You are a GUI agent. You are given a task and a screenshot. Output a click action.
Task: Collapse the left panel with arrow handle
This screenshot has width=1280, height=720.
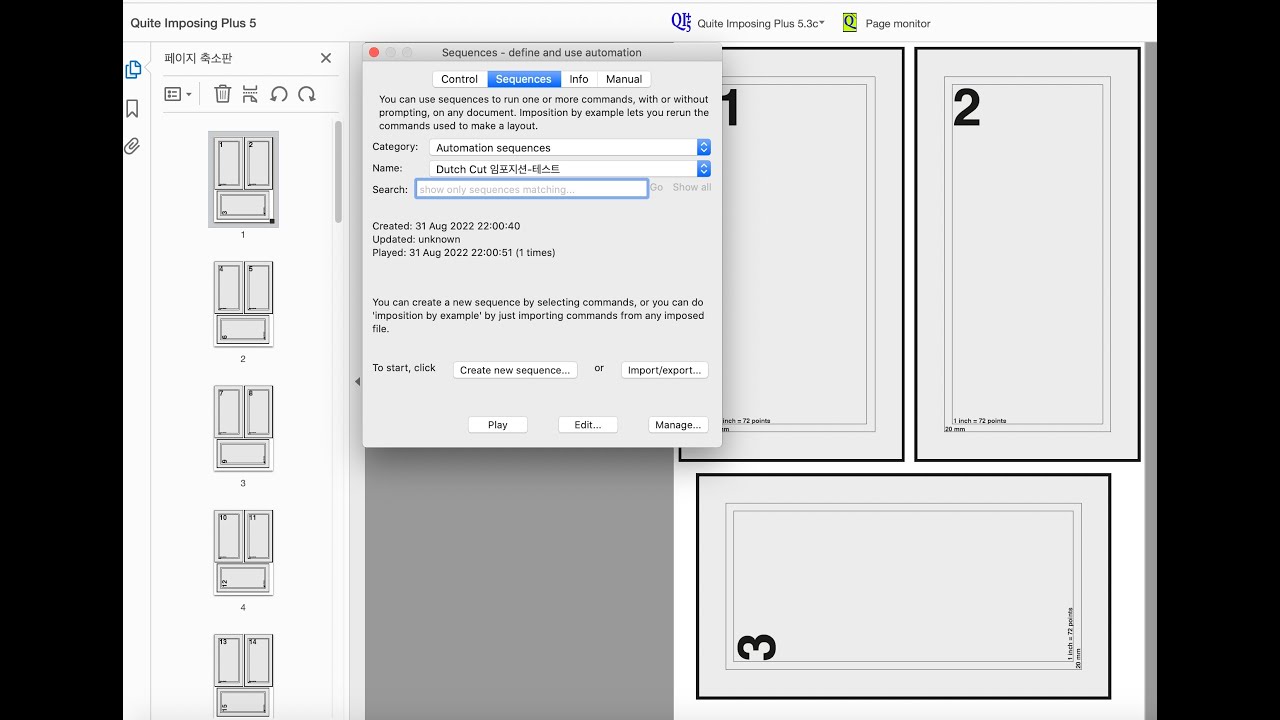click(357, 381)
